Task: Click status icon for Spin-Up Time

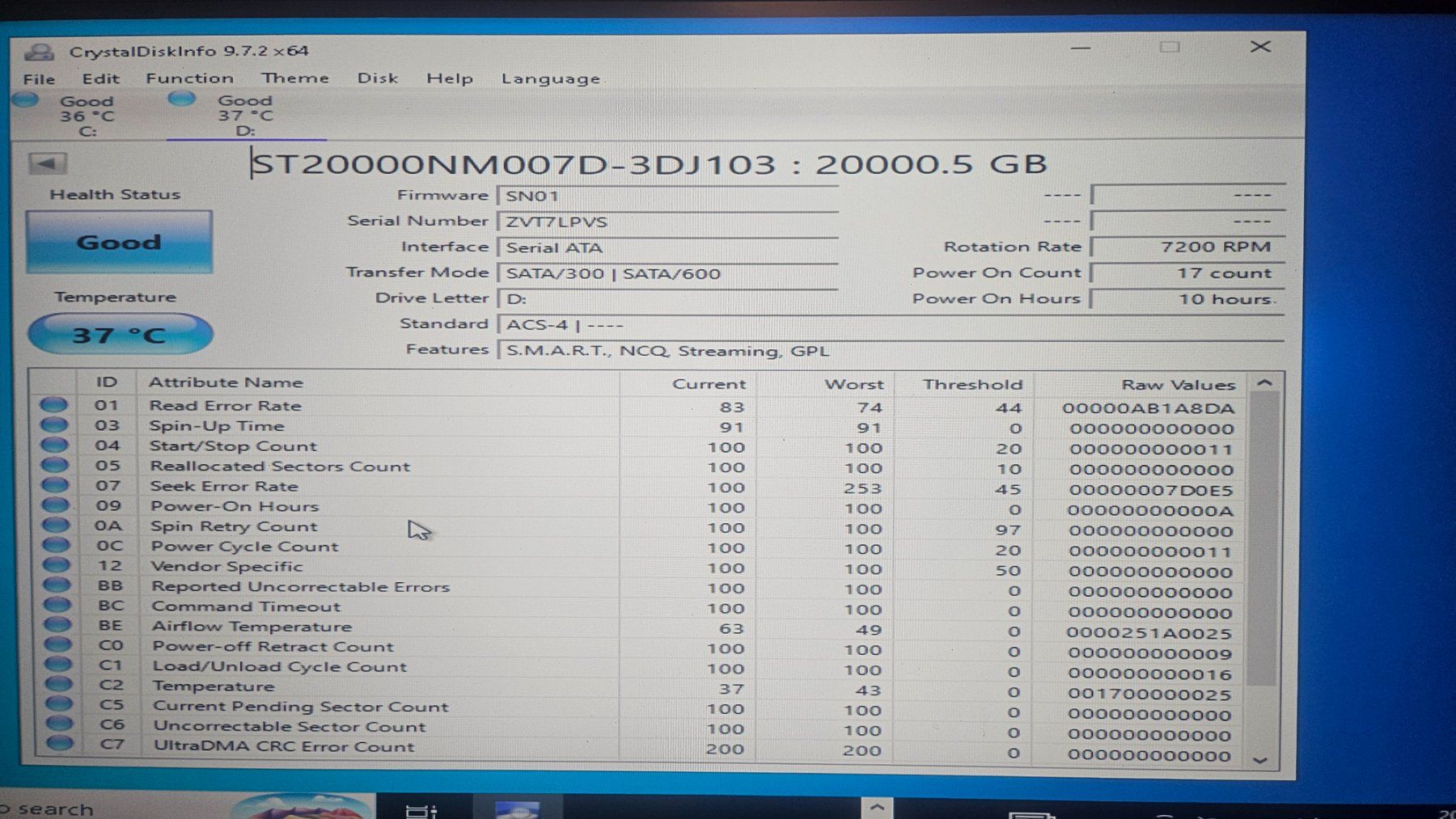Action: pyautogui.click(x=53, y=424)
